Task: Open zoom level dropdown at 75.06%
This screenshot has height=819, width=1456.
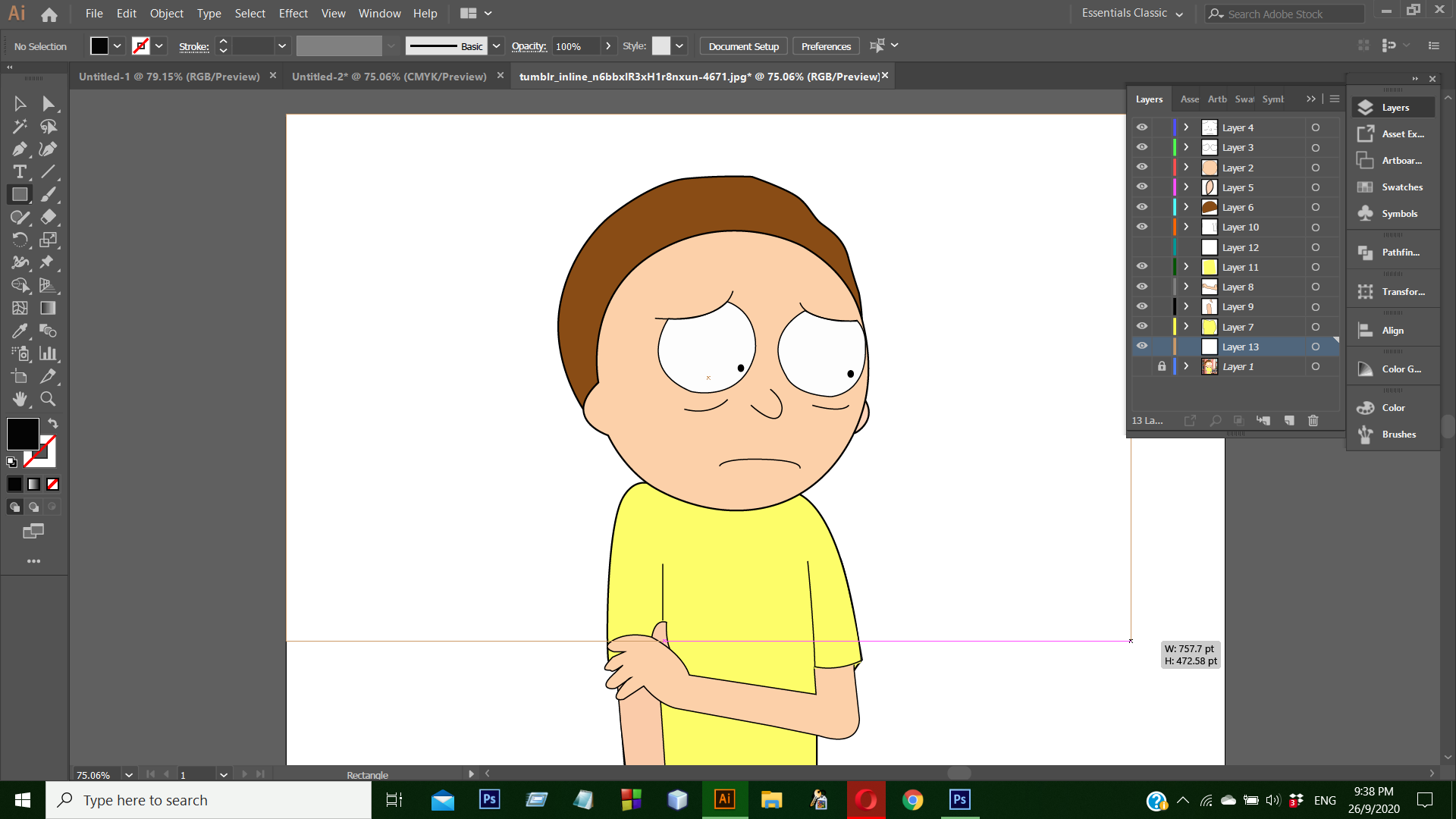Action: click(x=129, y=775)
